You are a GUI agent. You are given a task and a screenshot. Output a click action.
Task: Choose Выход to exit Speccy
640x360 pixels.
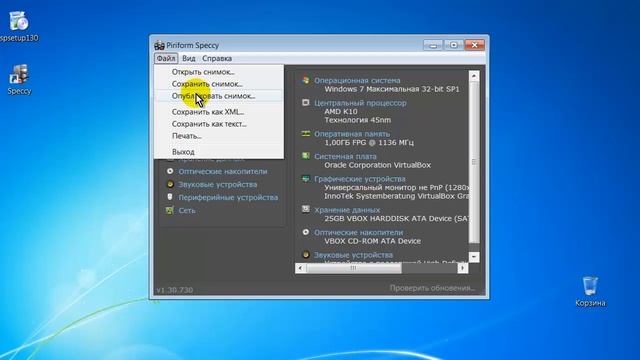[x=219, y=152]
